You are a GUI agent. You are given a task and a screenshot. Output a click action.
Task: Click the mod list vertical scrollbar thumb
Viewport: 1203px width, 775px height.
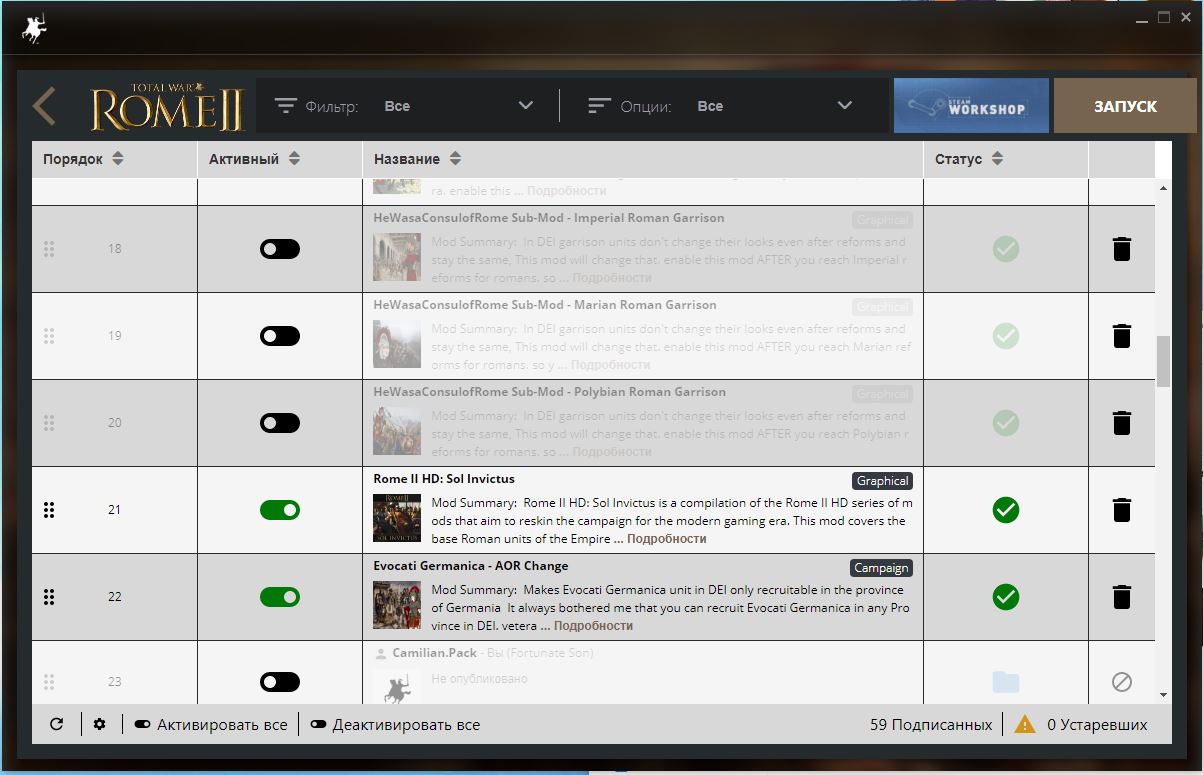1163,361
